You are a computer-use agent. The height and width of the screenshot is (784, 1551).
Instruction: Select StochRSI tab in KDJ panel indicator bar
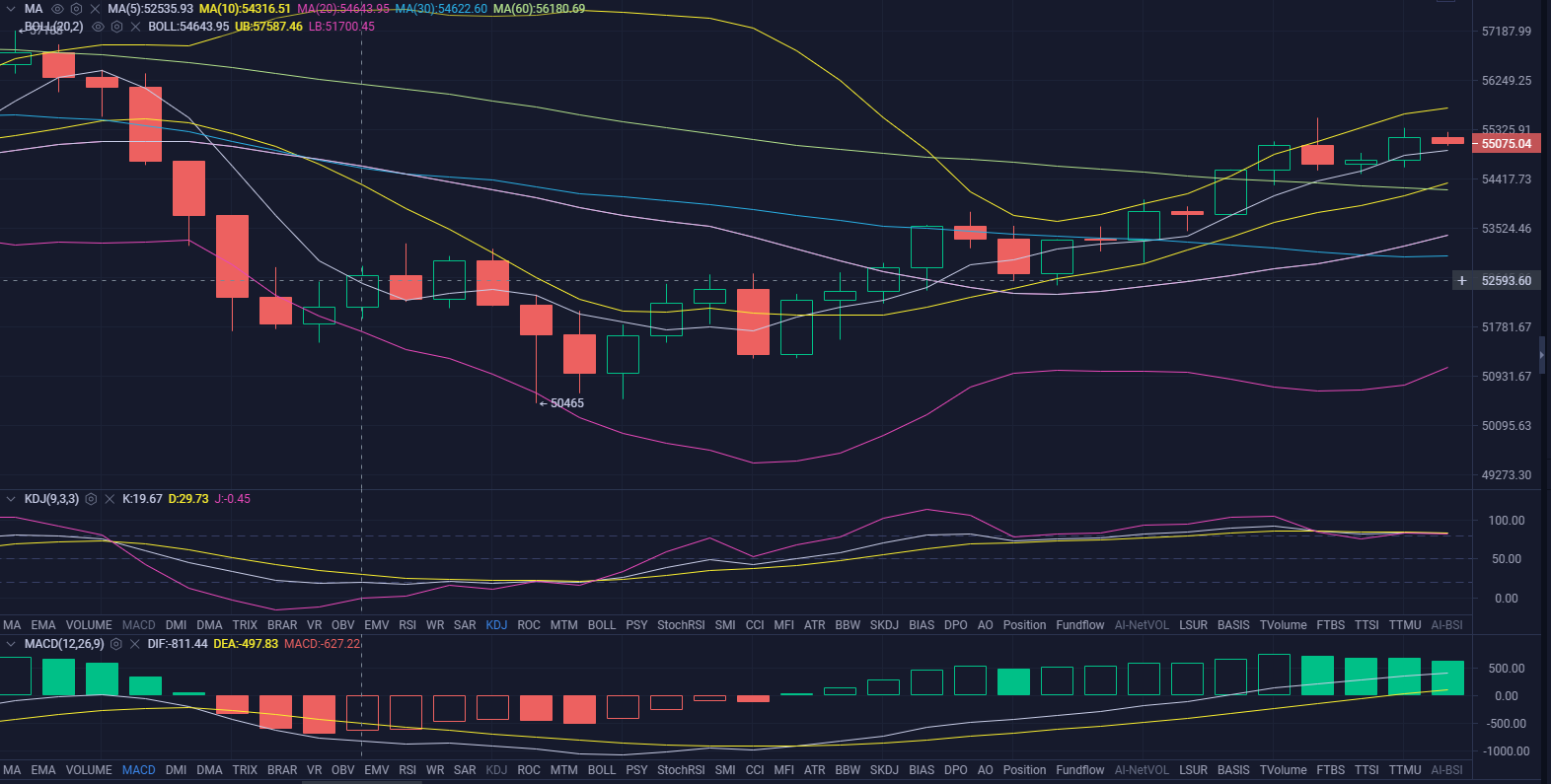coord(681,625)
